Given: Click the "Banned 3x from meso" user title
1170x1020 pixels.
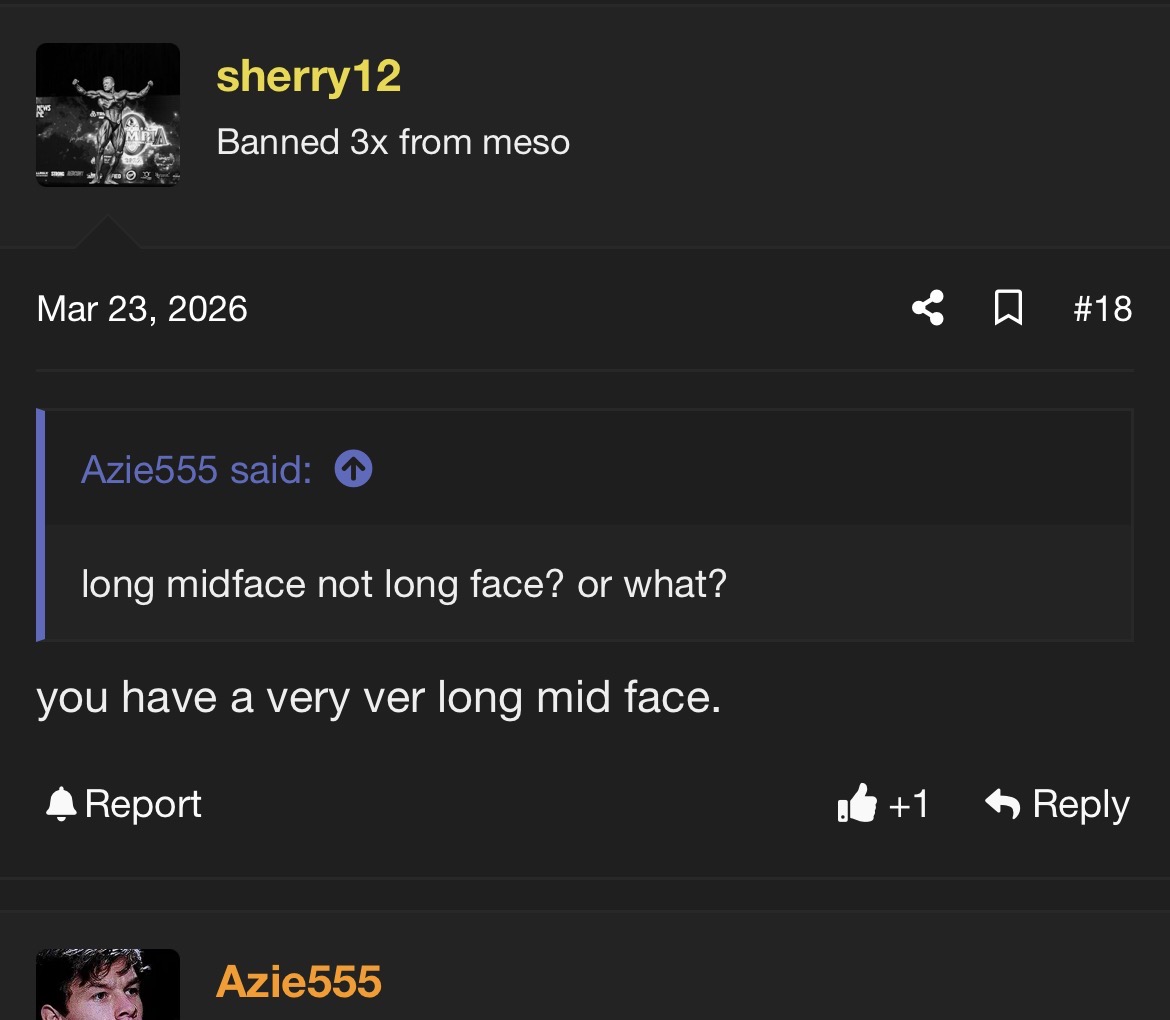Looking at the screenshot, I should tap(392, 142).
